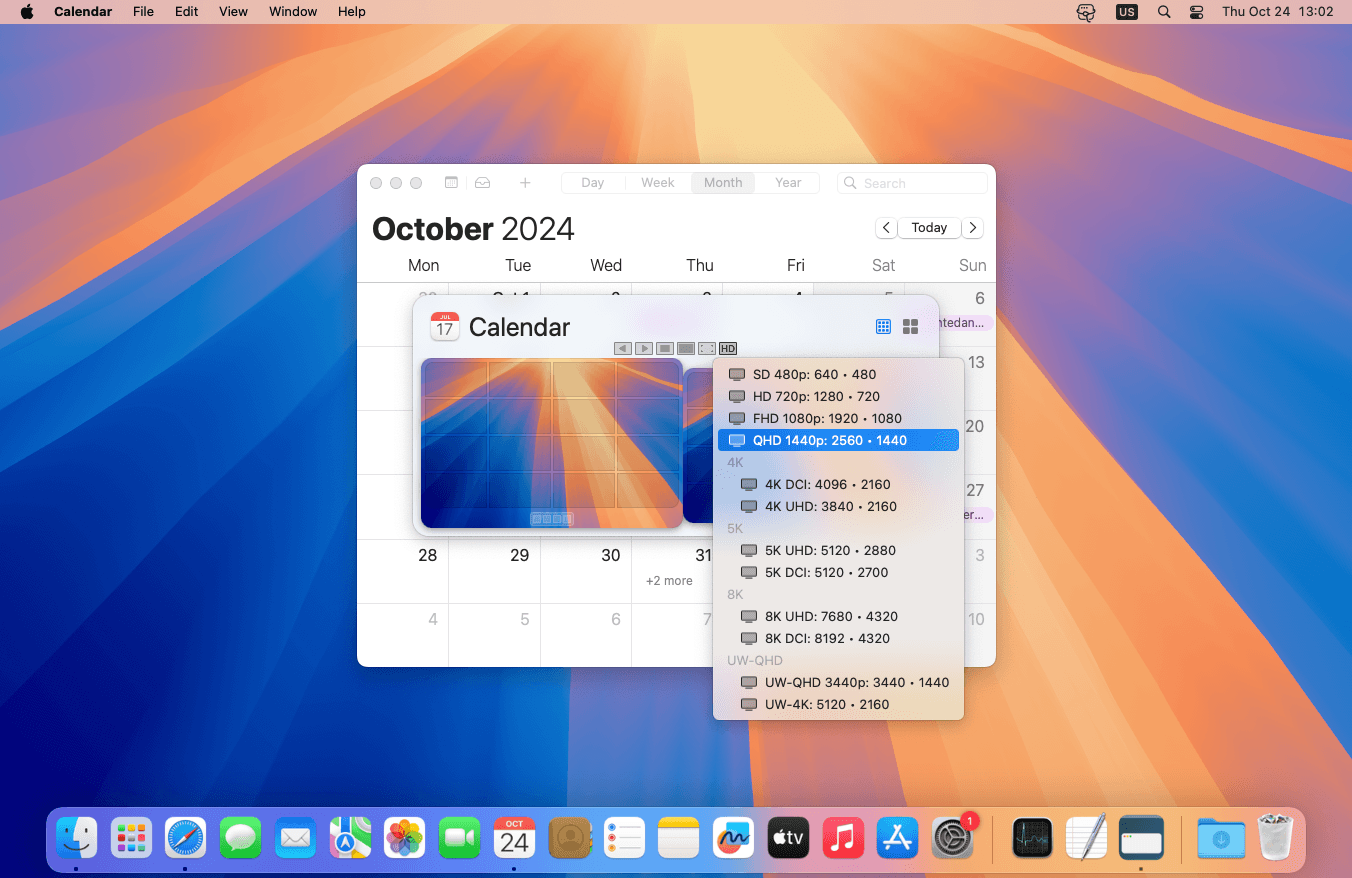Image resolution: width=1352 pixels, height=878 pixels.
Task: Open Launchpad from the Dock
Action: coord(131,837)
